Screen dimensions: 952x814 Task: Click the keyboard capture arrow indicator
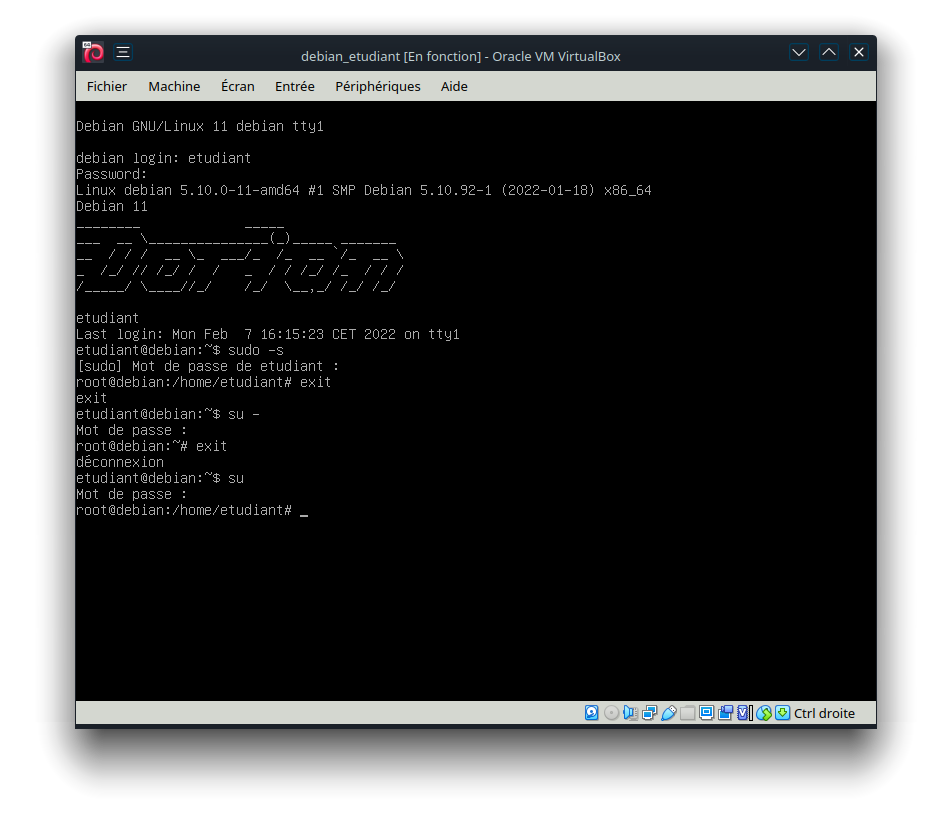(782, 713)
